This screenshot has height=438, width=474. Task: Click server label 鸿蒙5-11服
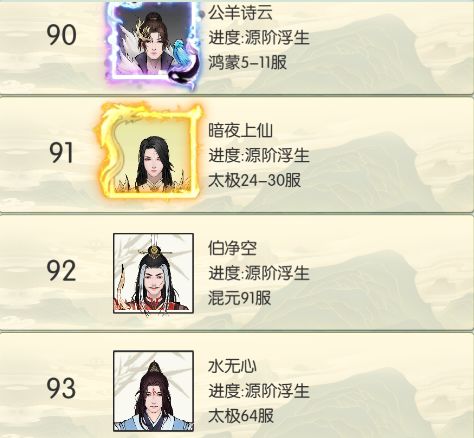(x=248, y=62)
